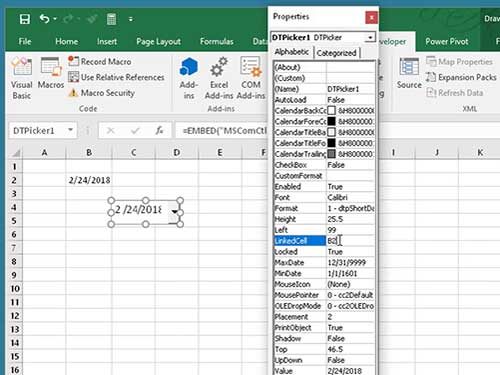Click the Name Box showing DTPicker1
The width and height of the screenshot is (500, 375).
(x=37, y=130)
